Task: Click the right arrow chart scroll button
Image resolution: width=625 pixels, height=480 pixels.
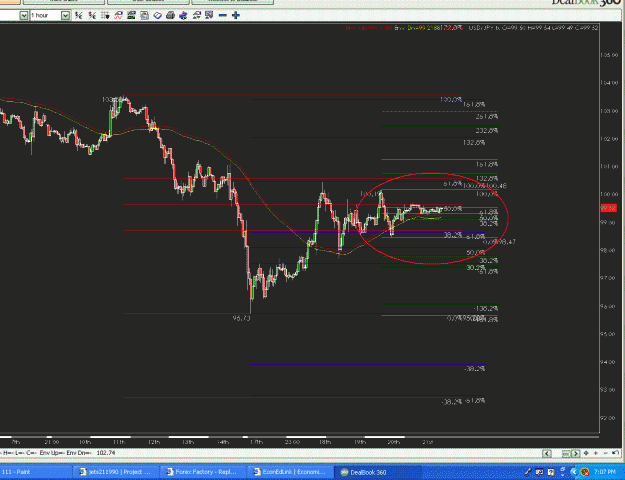Action: click(576, 453)
